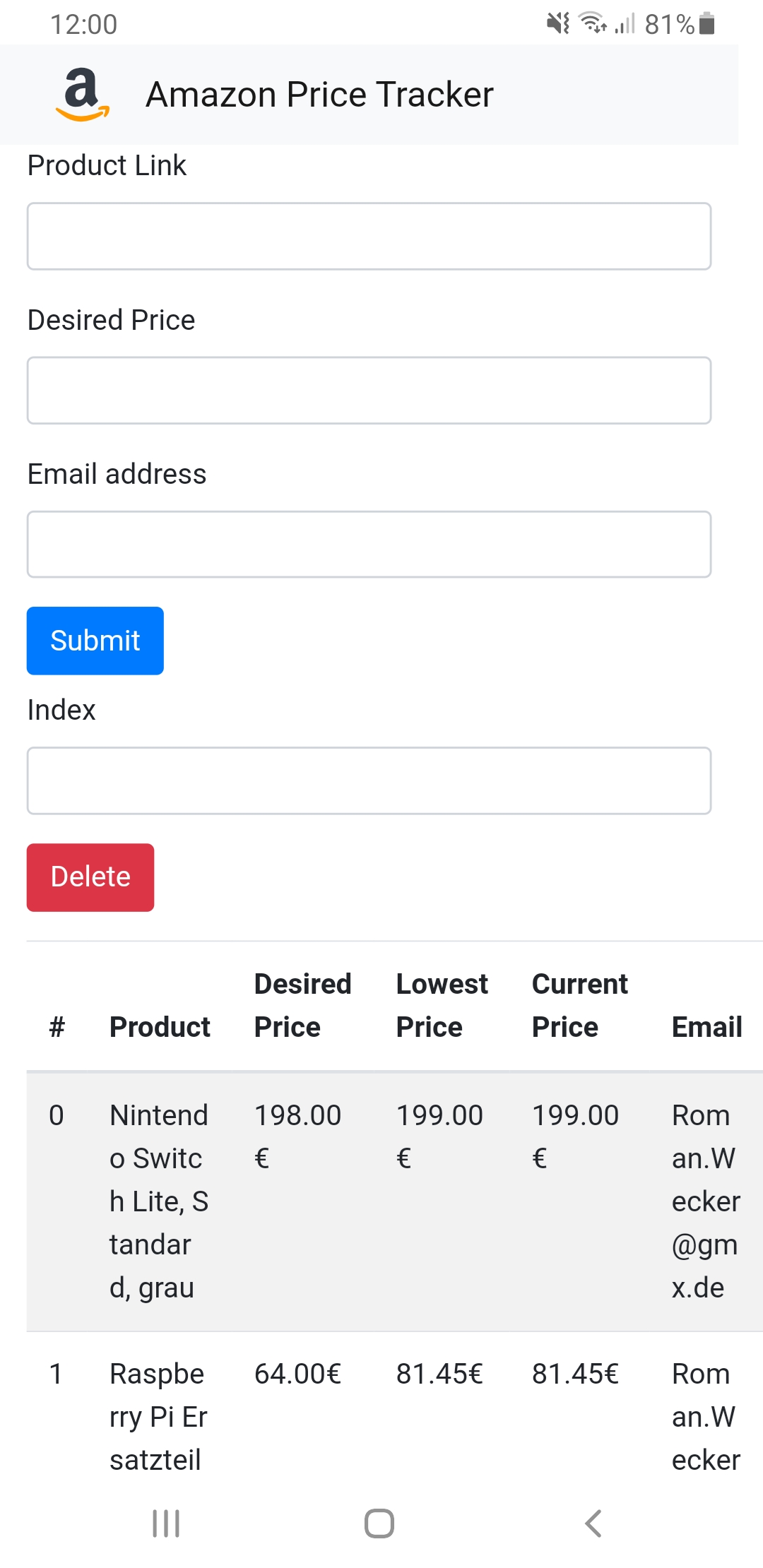Focus the Product Link input field
Viewport: 763px width, 1568px height.
click(369, 237)
